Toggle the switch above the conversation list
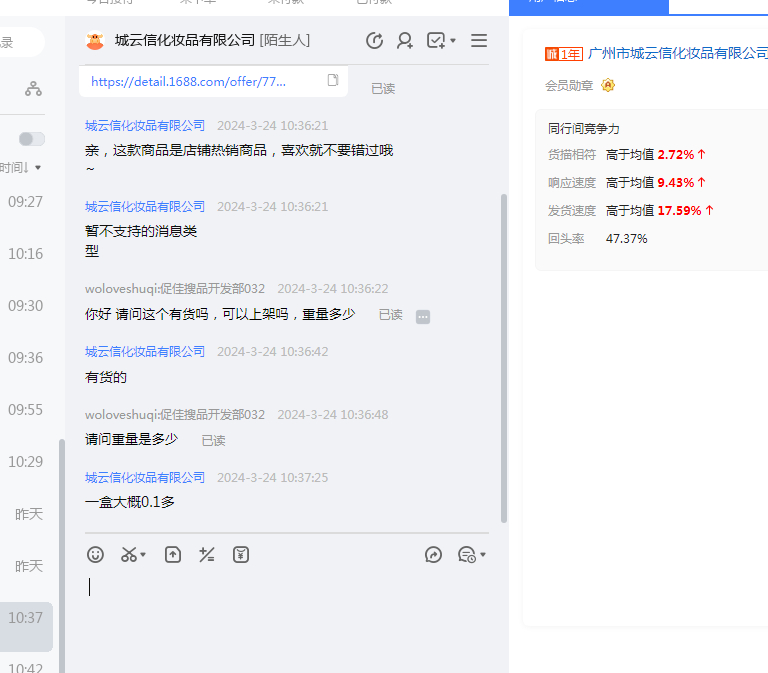Screen dimensions: 768x673 [x=32, y=139]
